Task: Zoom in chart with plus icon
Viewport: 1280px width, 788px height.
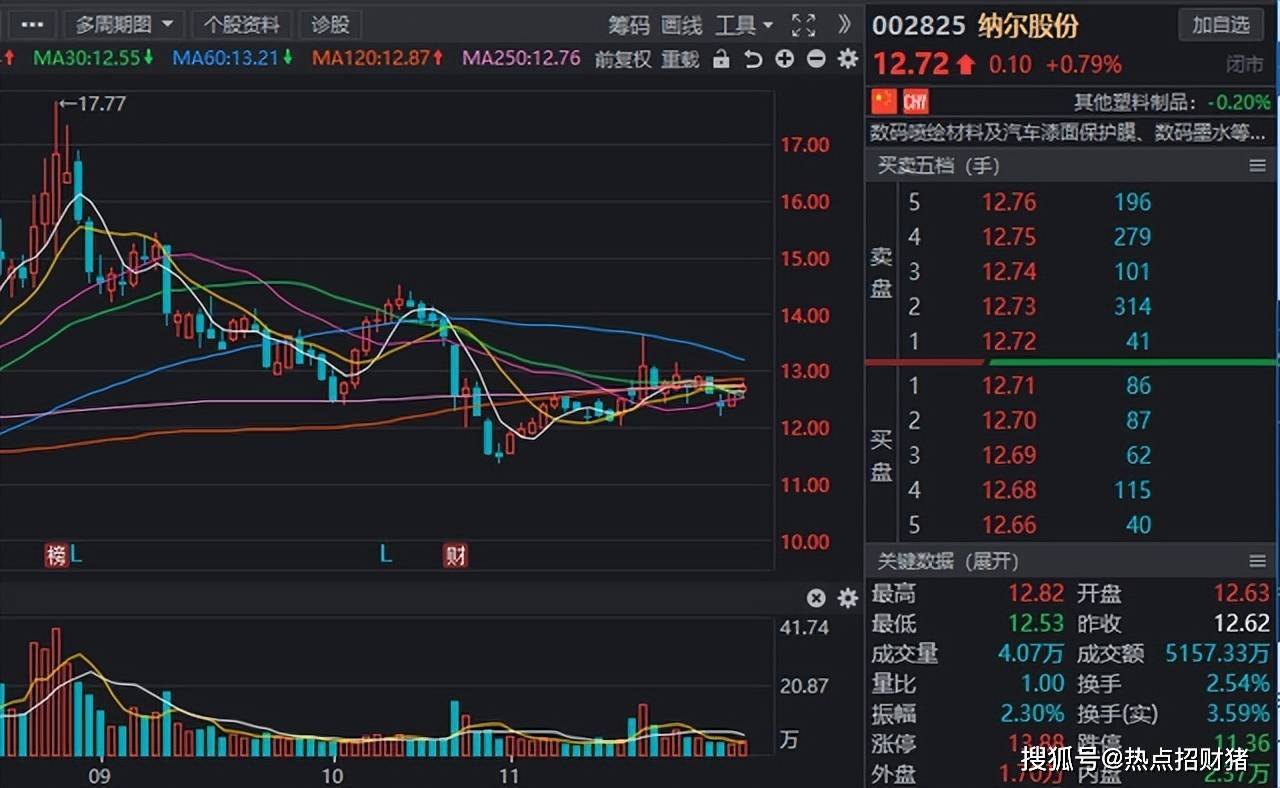Action: (784, 59)
